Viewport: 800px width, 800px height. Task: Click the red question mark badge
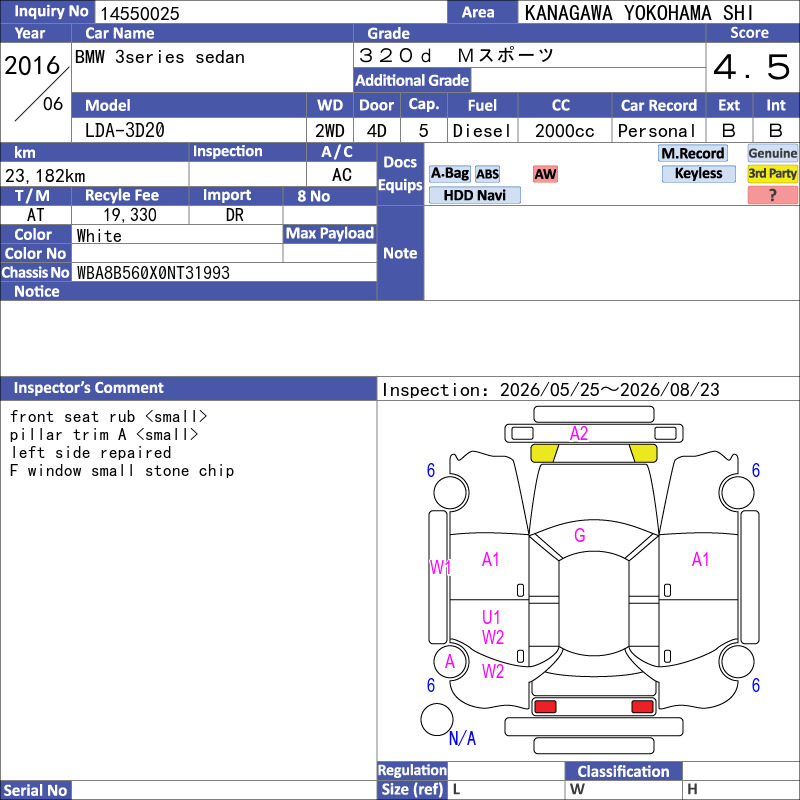[x=772, y=195]
